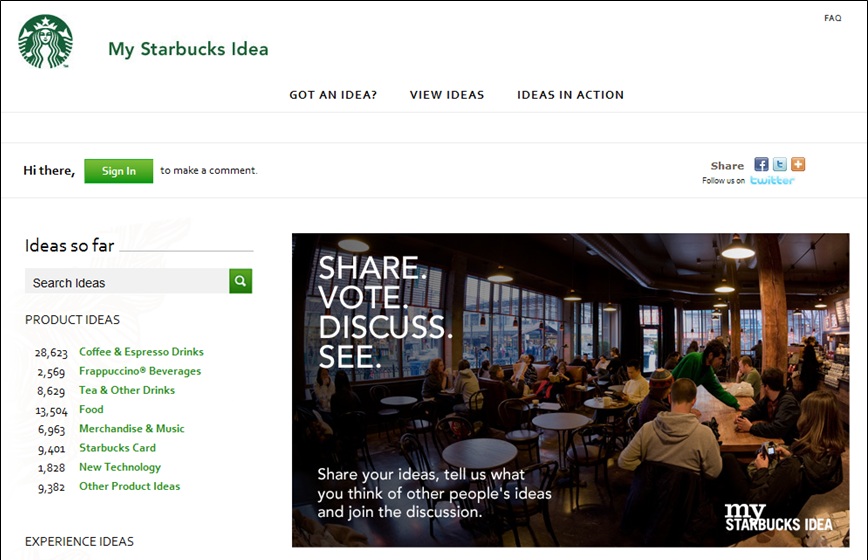Click the green Sign In button
Viewport: 868px width, 560px height.
tap(118, 171)
